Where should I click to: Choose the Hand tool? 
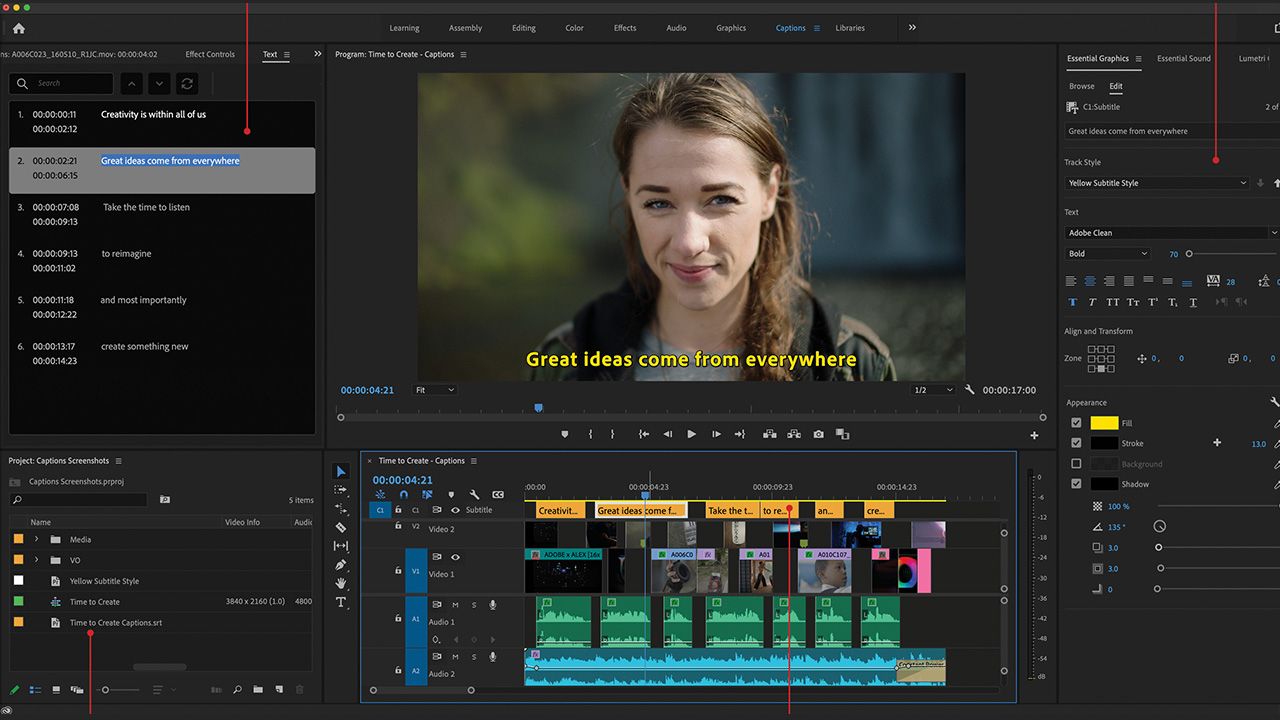[341, 583]
